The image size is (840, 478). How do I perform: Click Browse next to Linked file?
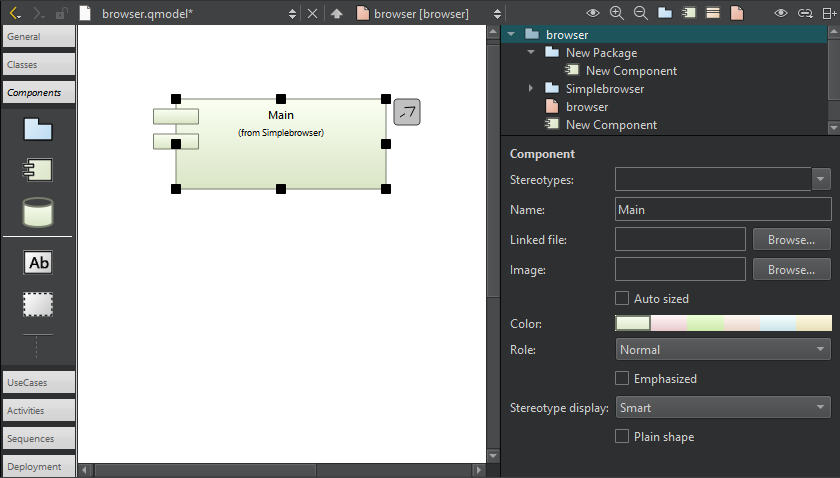(791, 240)
